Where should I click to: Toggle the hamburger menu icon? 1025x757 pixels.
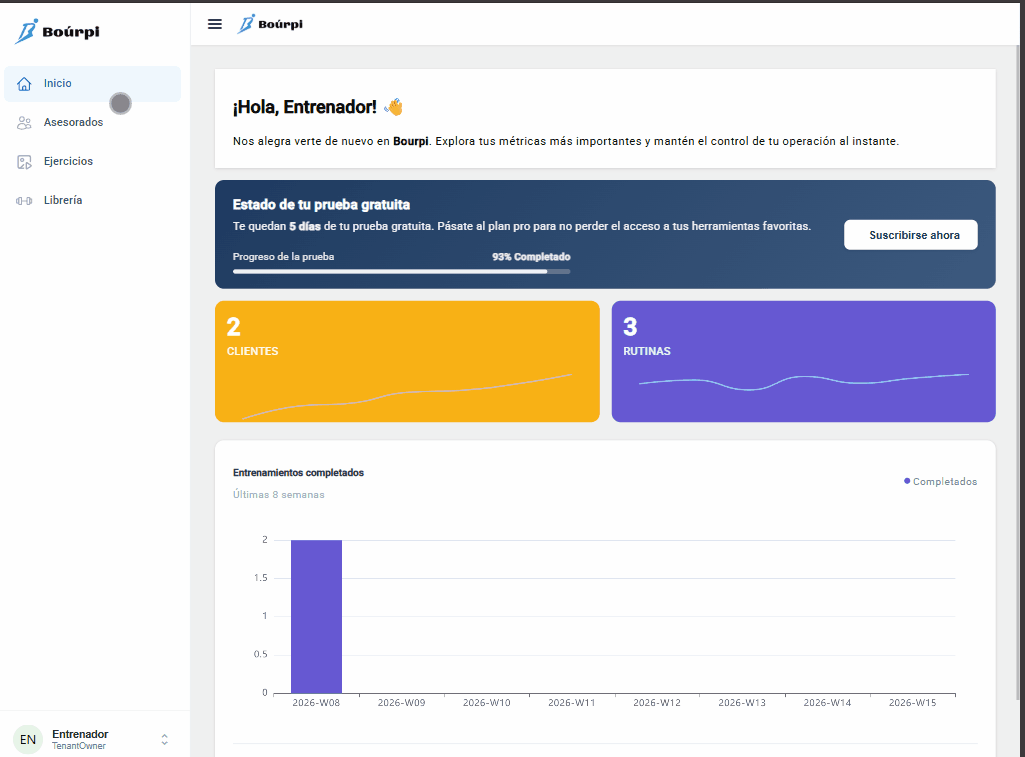215,24
